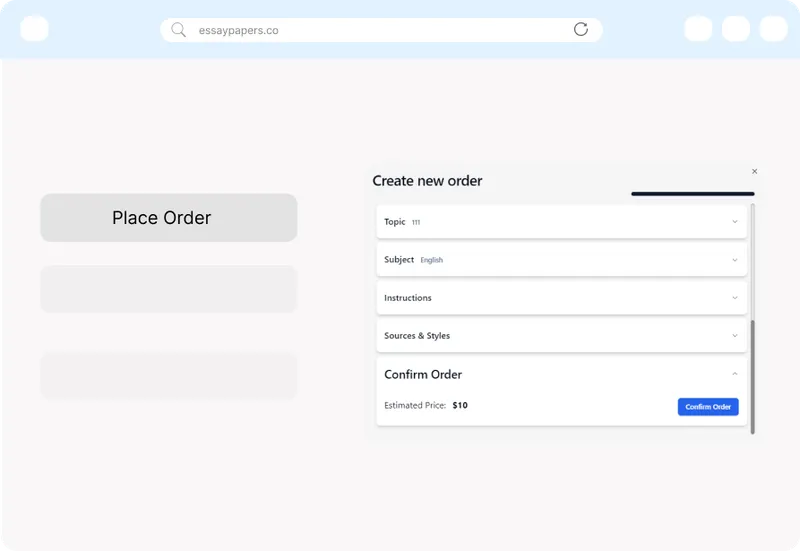Reload the page using the refresh icon
The width and height of the screenshot is (800, 551).
point(581,29)
